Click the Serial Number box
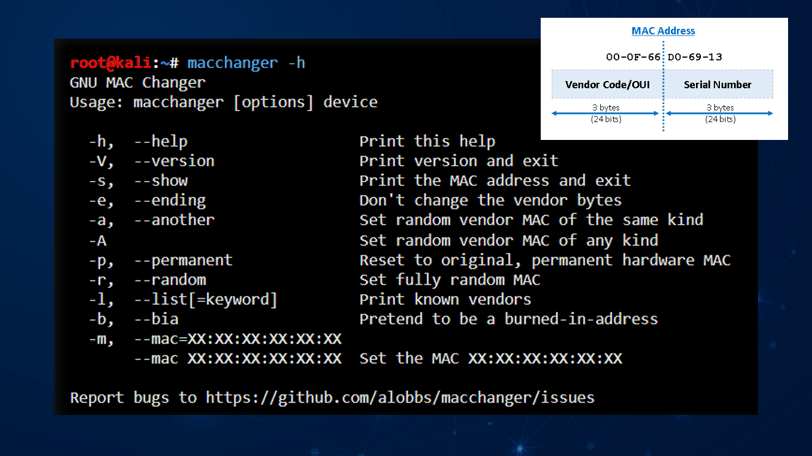The image size is (812, 456). click(x=717, y=85)
